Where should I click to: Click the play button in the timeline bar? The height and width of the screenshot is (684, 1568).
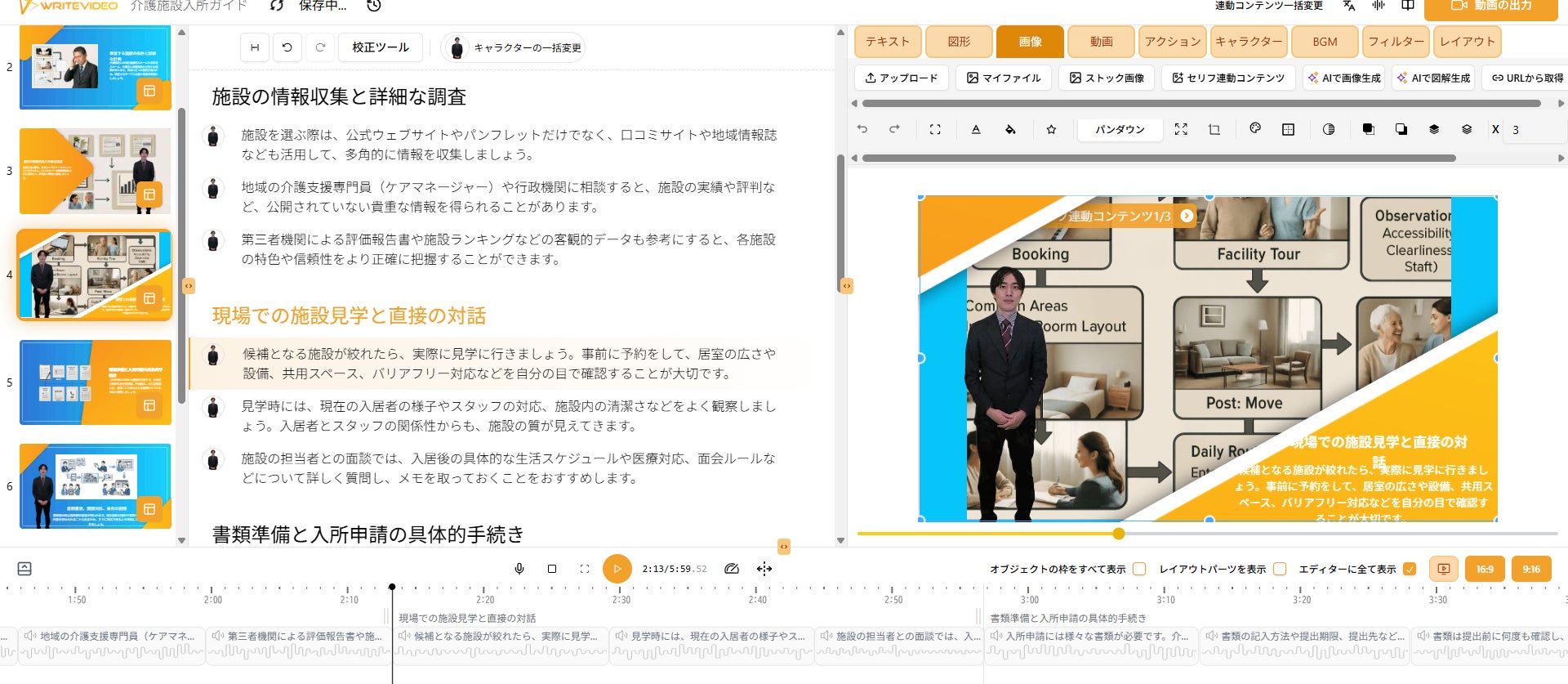[617, 569]
